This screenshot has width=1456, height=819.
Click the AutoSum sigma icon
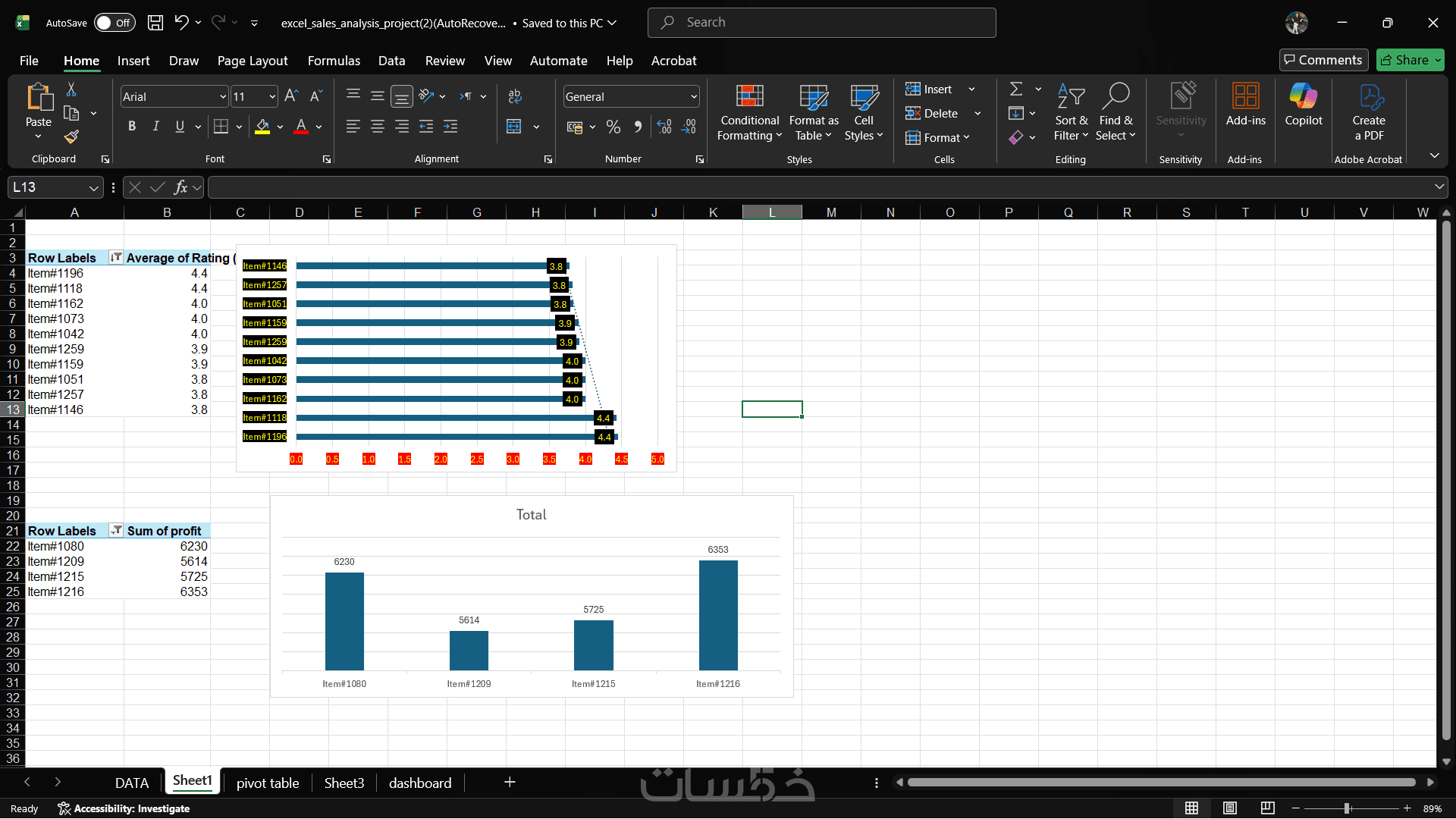(x=1016, y=89)
